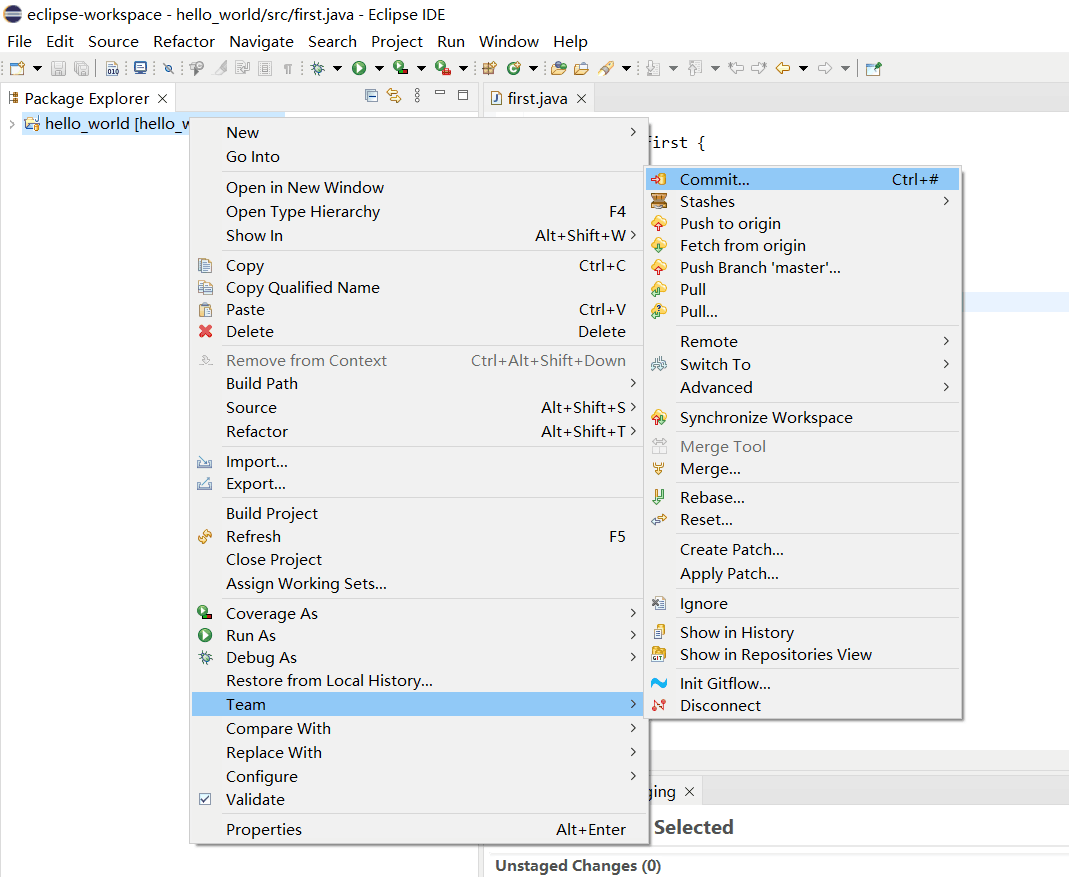Select Delete in context menu

point(418,331)
